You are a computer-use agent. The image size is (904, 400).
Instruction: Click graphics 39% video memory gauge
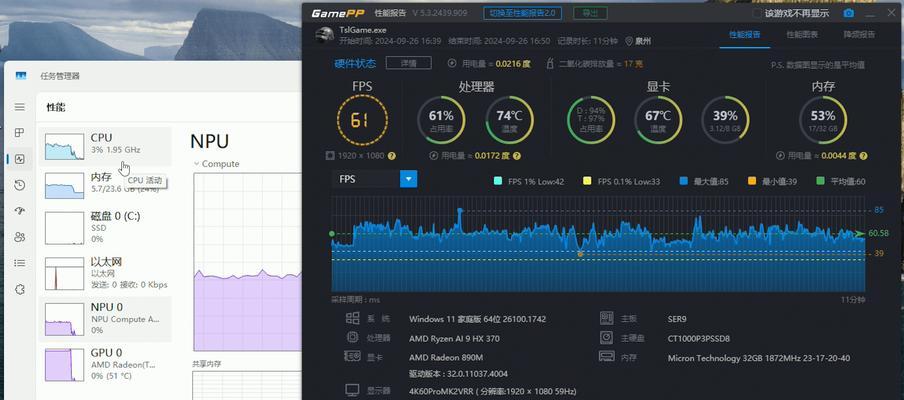(725, 120)
